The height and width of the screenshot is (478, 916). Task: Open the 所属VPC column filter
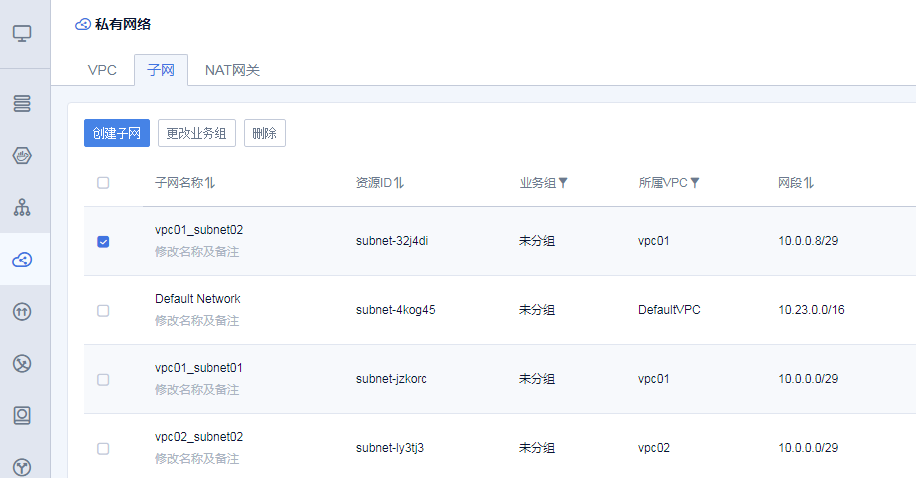point(695,183)
